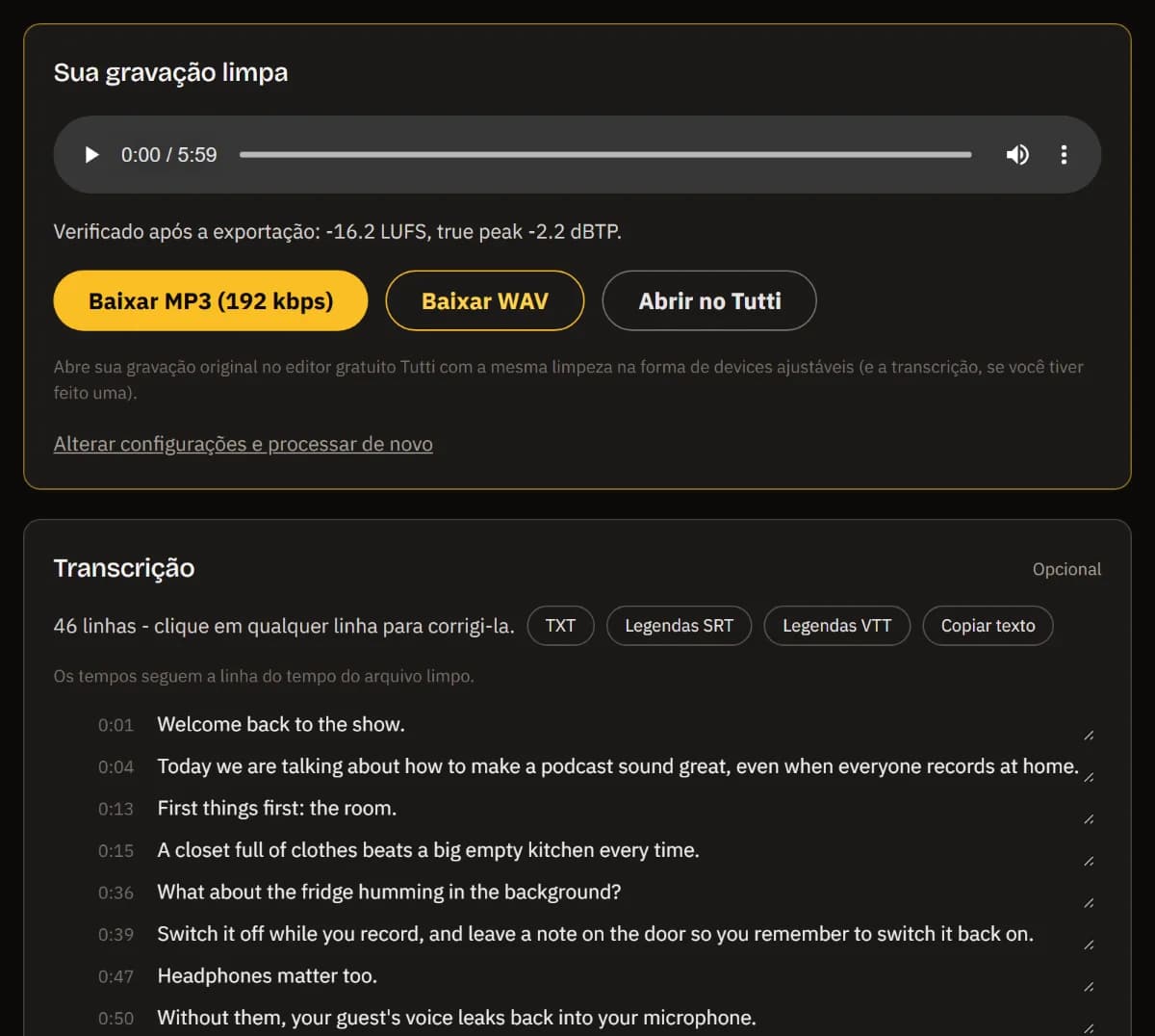Edit line about closet full of clothes
Image resolution: width=1155 pixels, height=1036 pixels.
click(x=626, y=850)
